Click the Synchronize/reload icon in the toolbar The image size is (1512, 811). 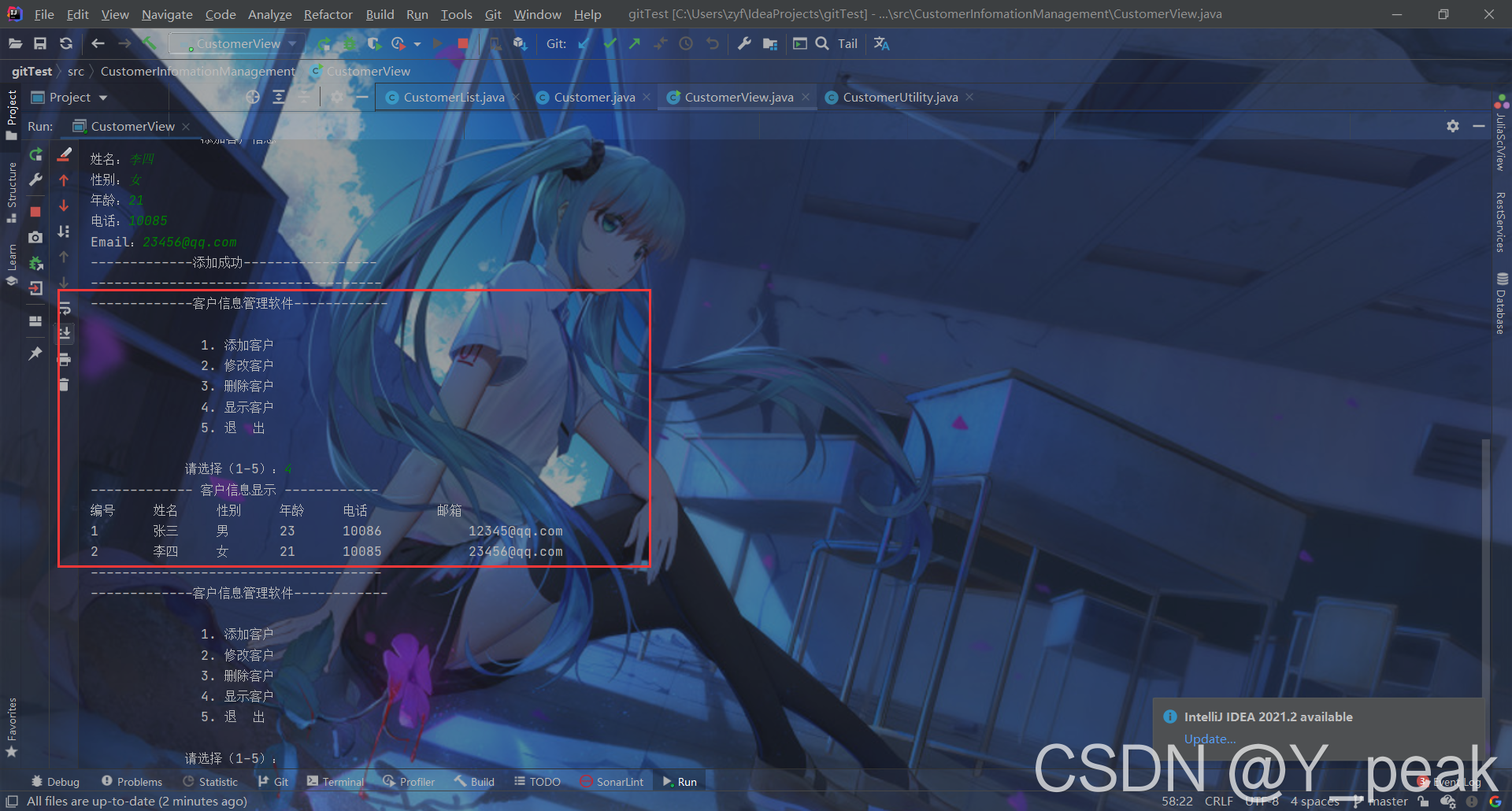(66, 43)
